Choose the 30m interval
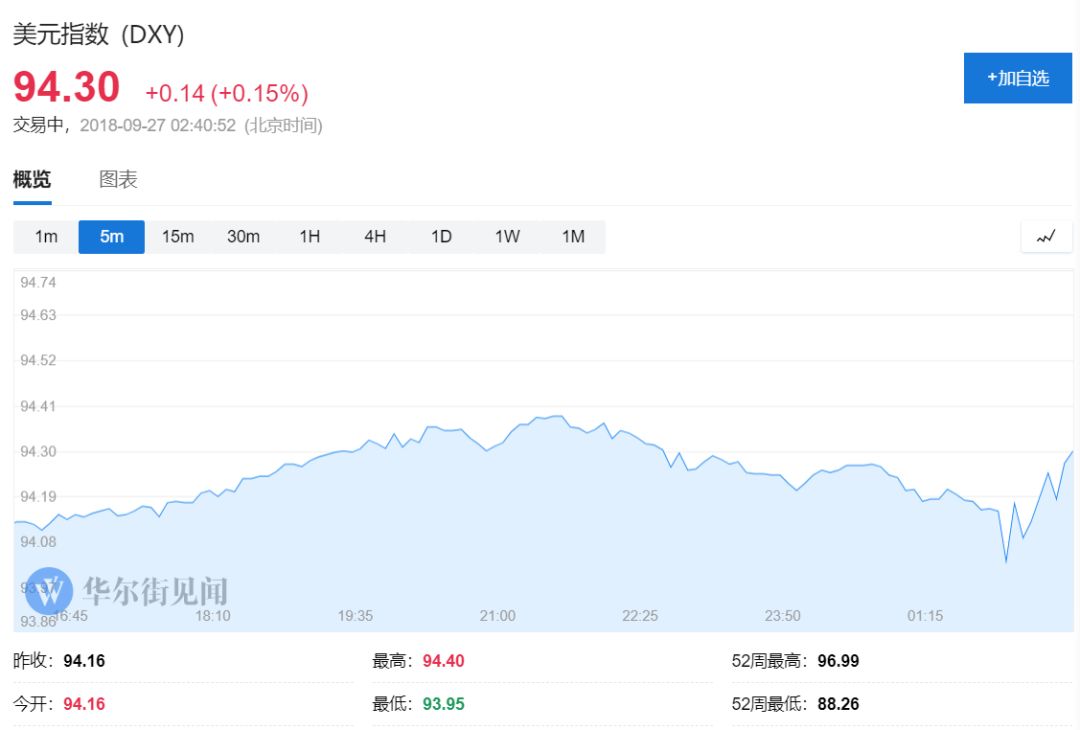This screenshot has width=1080, height=730. pos(243,237)
